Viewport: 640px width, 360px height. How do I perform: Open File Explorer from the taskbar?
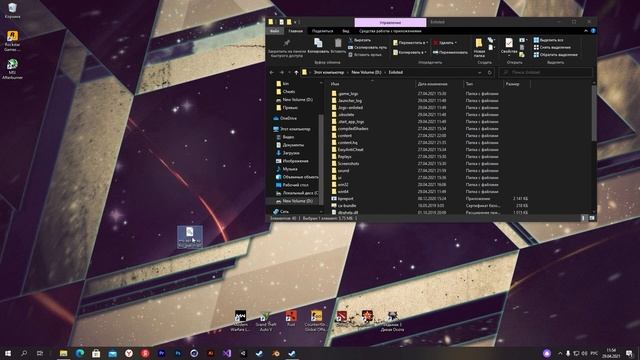63,353
